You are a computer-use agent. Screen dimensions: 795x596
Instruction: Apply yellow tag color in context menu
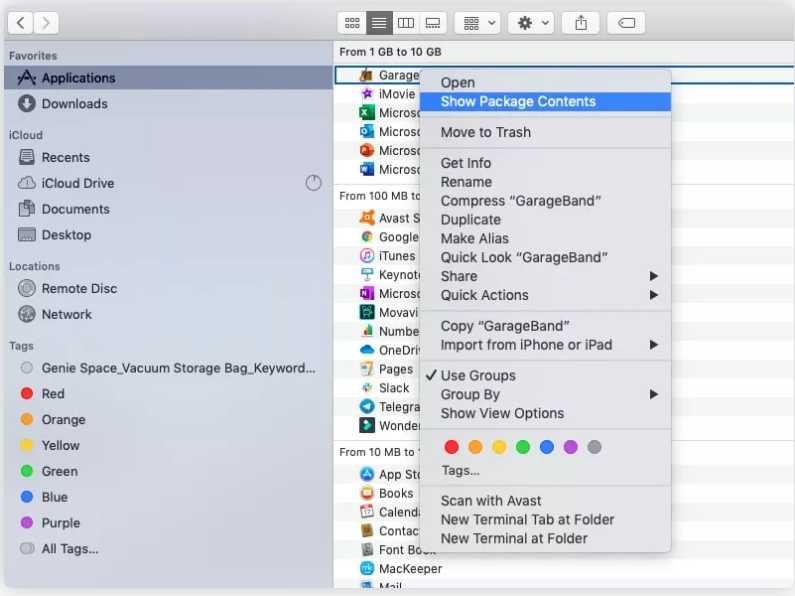coord(499,447)
